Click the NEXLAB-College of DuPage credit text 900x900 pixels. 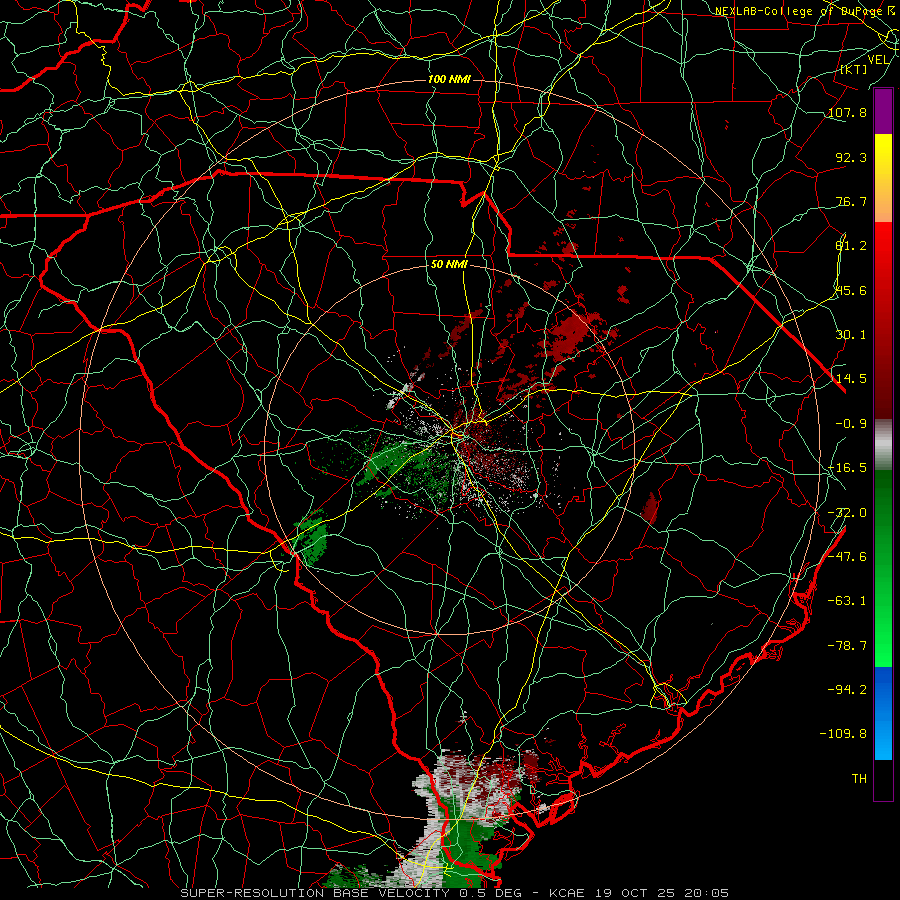tap(801, 11)
